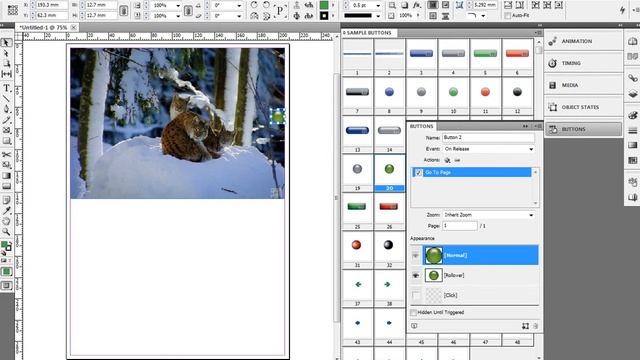Image resolution: width=640 pixels, height=360 pixels.
Task: Open the Media panel
Action: click(584, 85)
